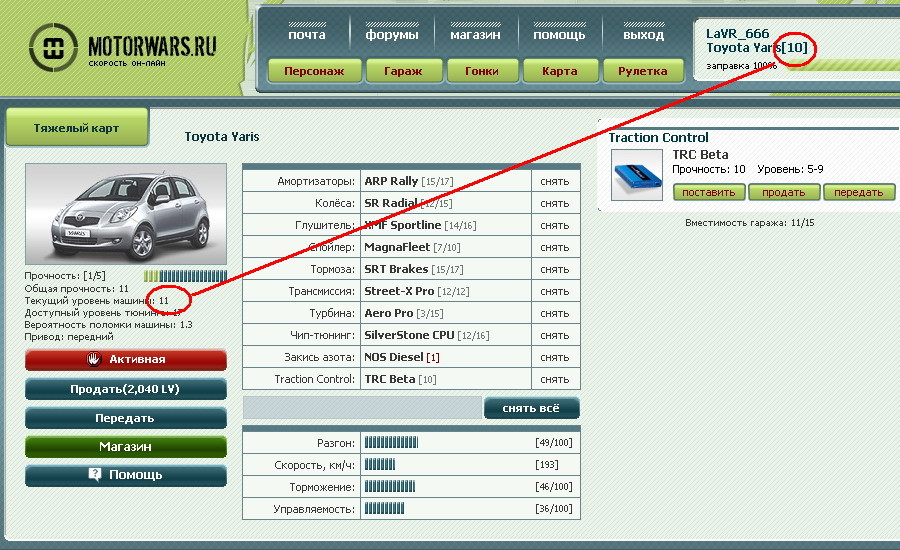Click the green Магазин button
The height and width of the screenshot is (550, 900).
point(126,447)
